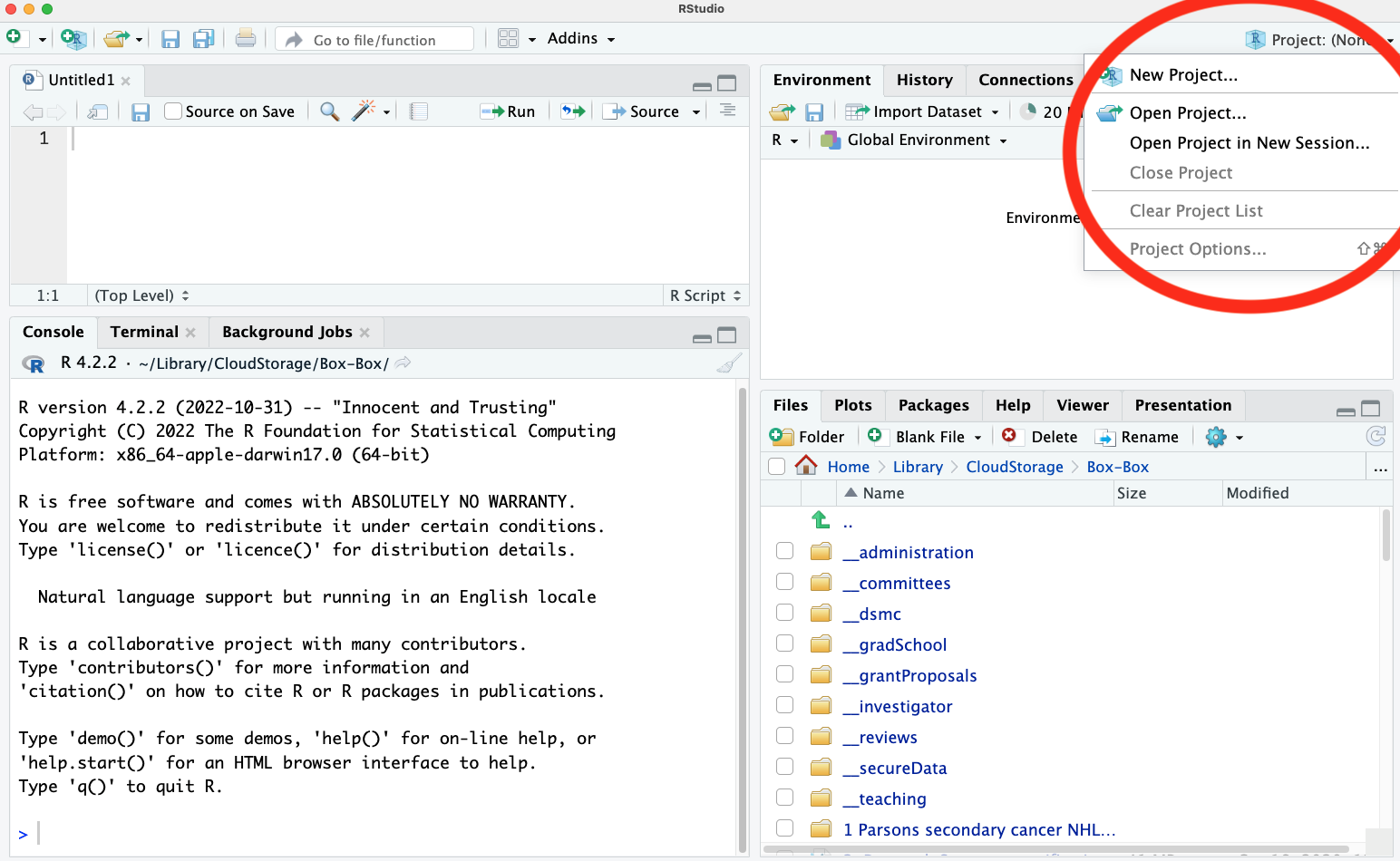Viewport: 1400px width, 861px height.
Task: Delete selected files with Delete button
Action: coord(1040,437)
